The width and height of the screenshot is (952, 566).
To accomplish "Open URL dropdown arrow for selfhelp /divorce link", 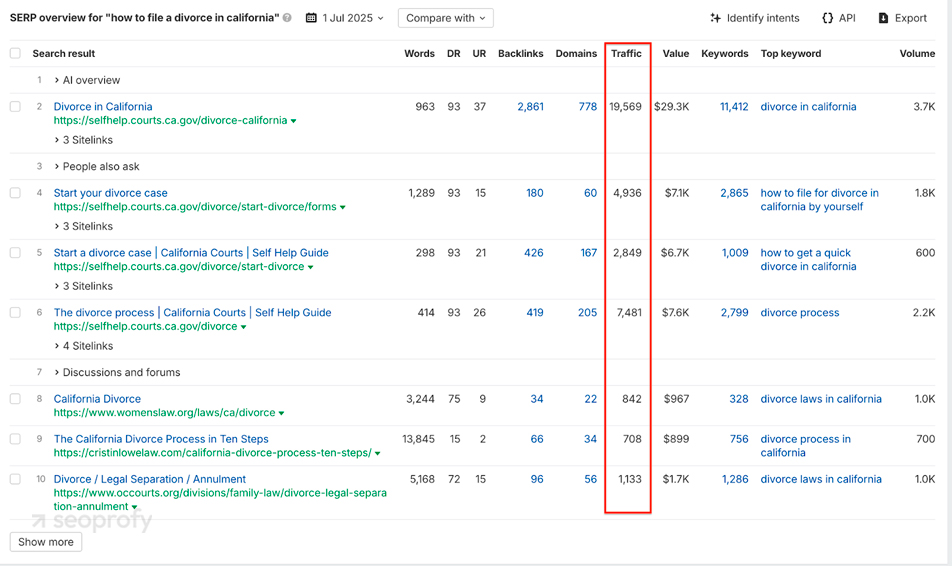I will pyautogui.click(x=243, y=327).
